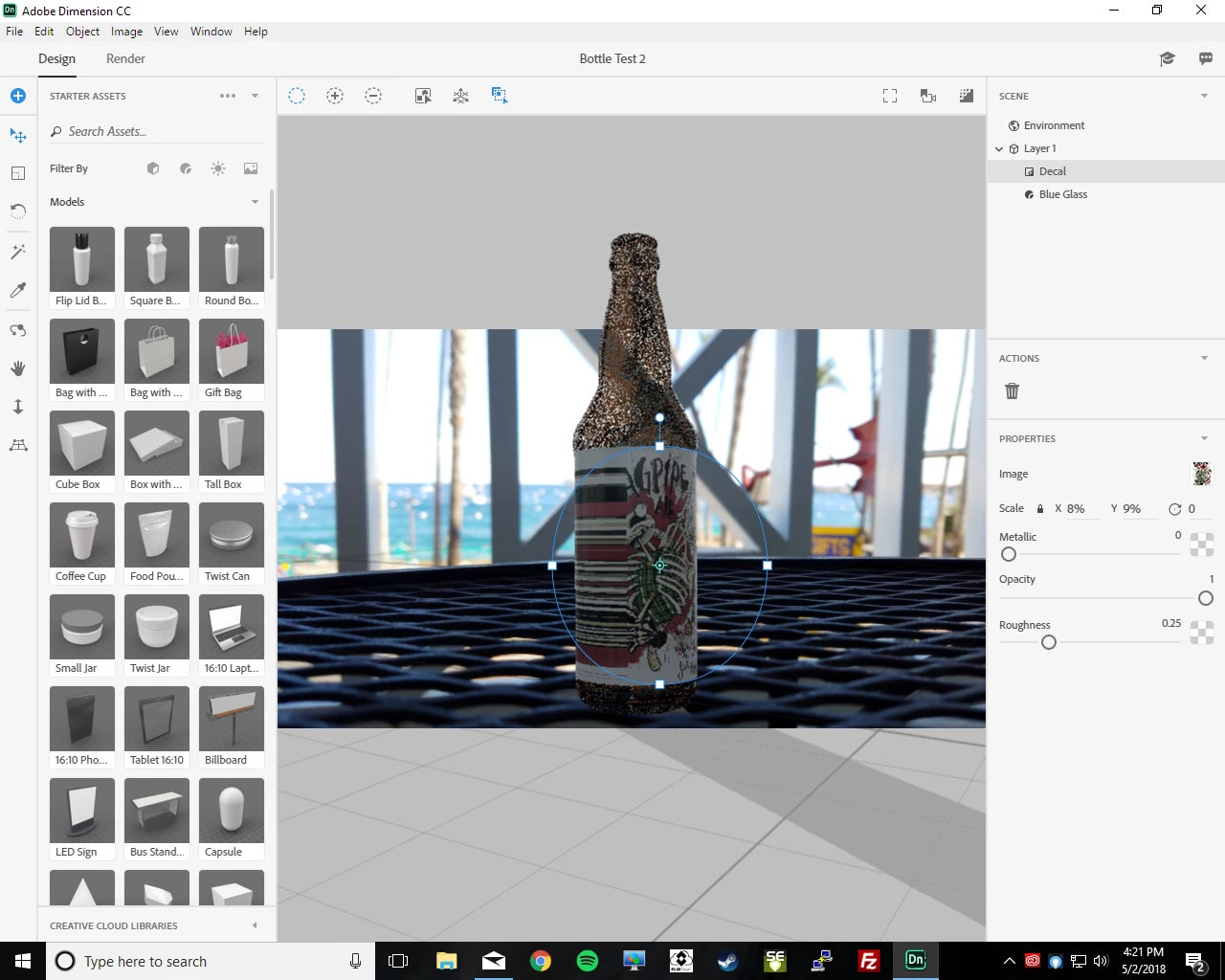Open the Help menu
The height and width of the screenshot is (980, 1225).
click(x=256, y=32)
